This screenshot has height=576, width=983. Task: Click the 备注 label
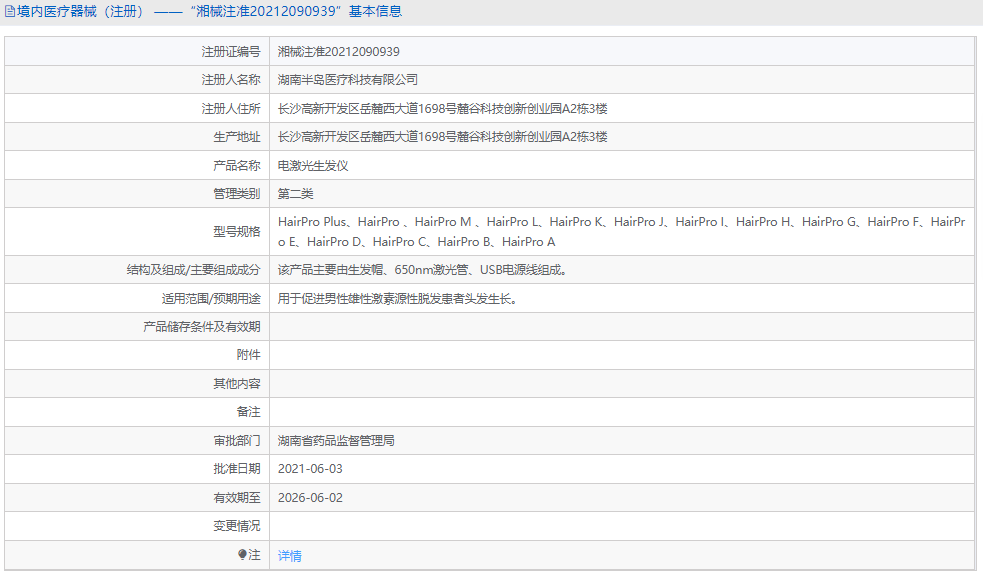tap(248, 412)
